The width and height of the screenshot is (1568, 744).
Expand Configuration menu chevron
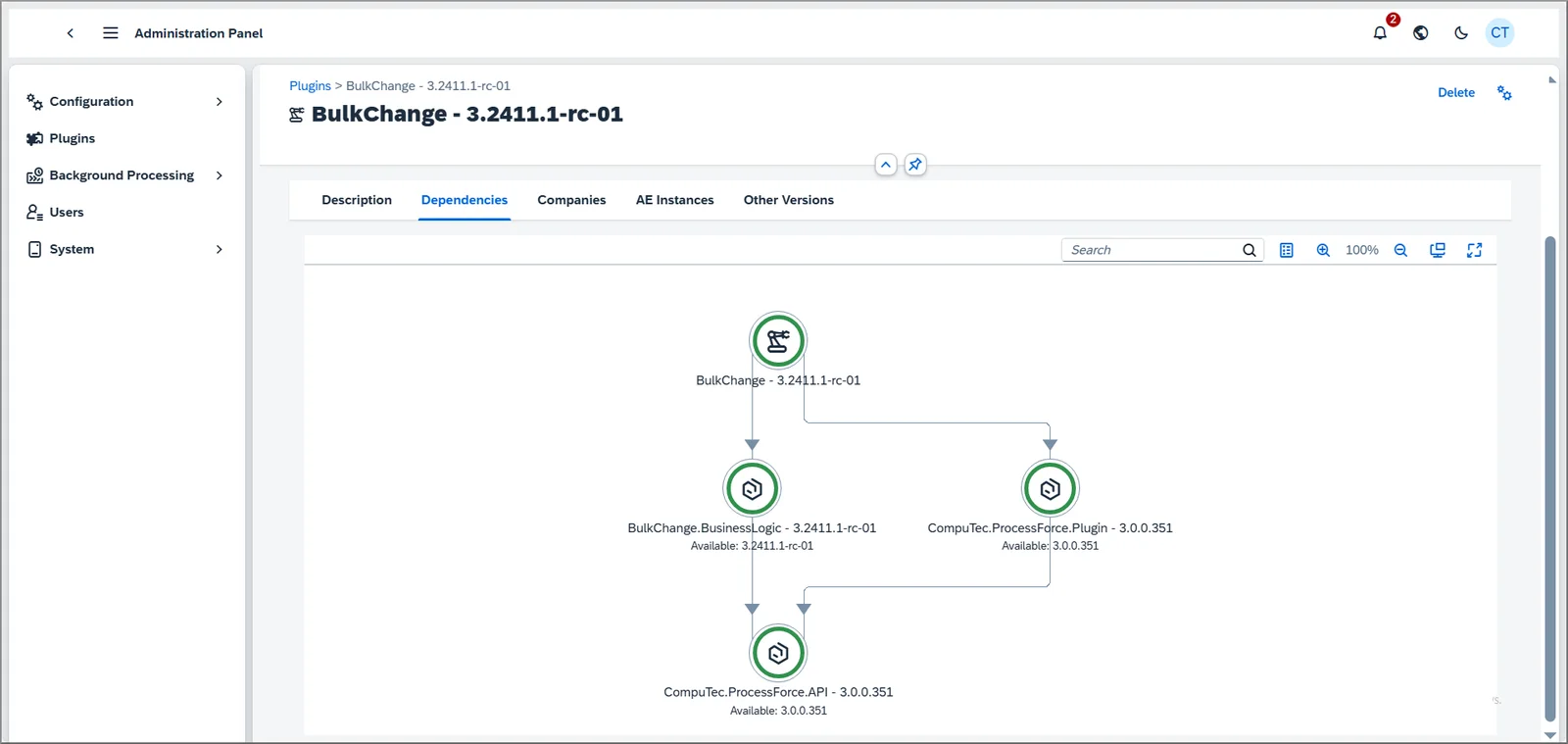pos(219,102)
